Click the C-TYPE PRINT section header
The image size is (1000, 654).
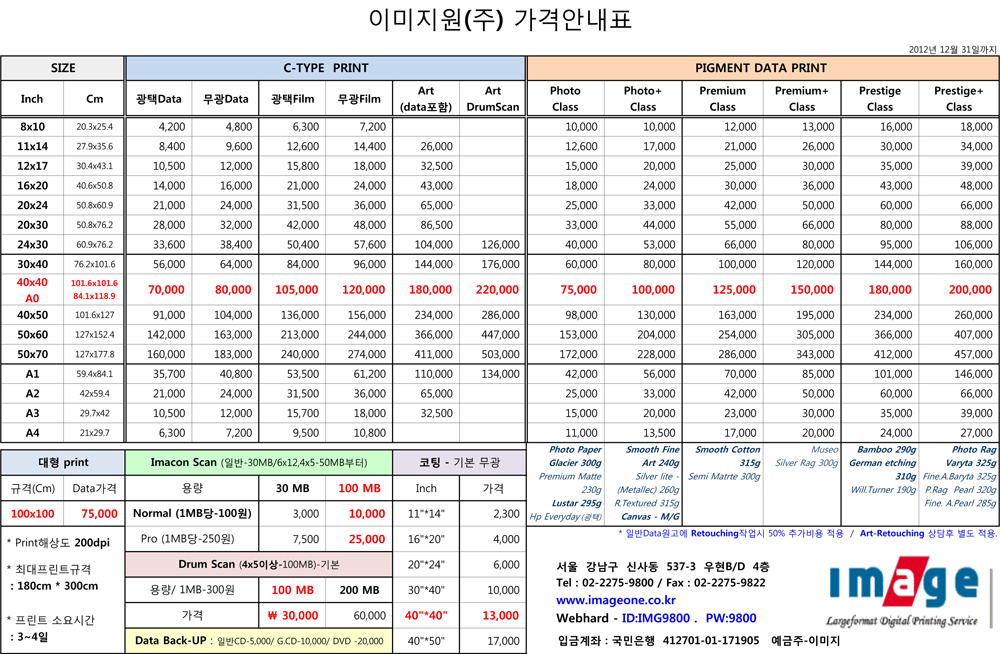(x=326, y=68)
